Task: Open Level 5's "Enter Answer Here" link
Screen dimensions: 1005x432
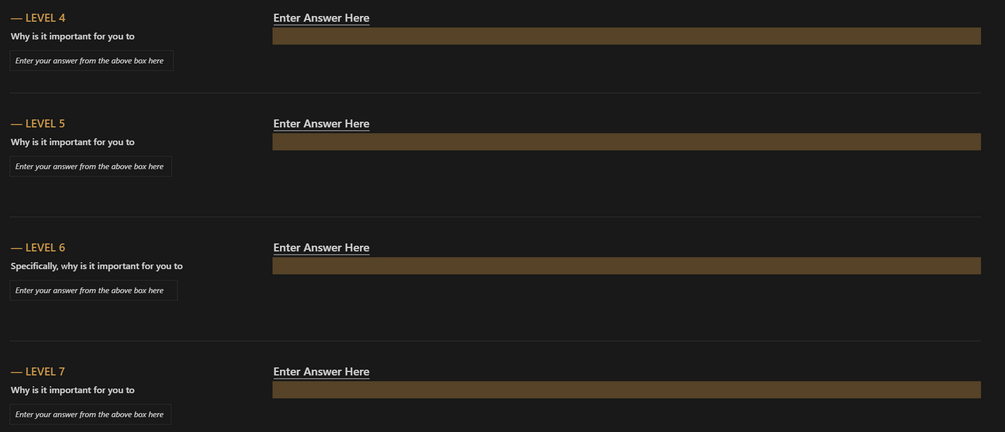Action: [x=321, y=124]
